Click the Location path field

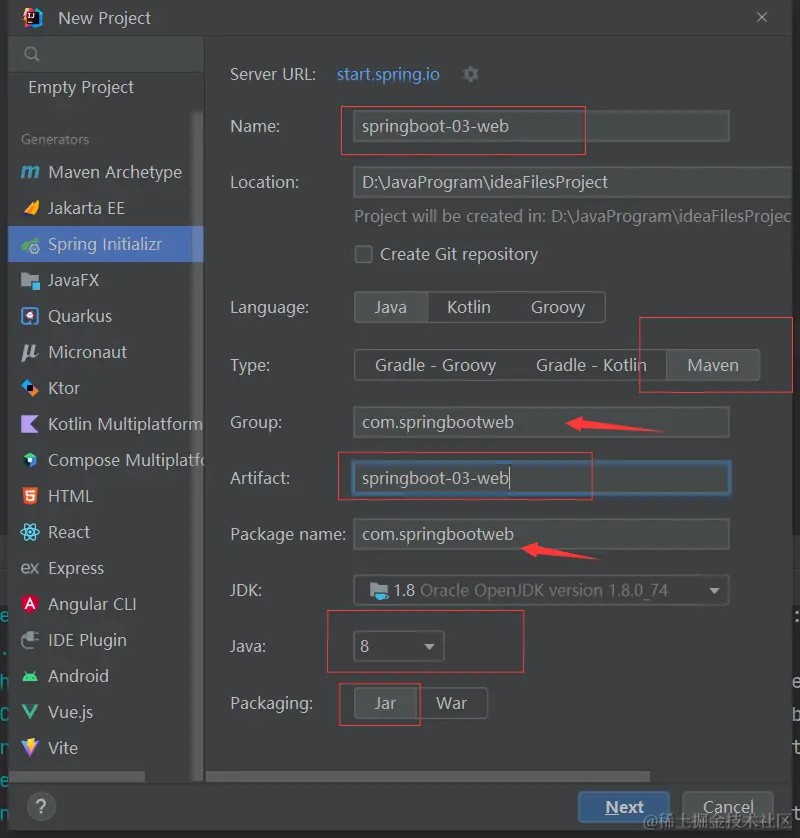pos(572,182)
